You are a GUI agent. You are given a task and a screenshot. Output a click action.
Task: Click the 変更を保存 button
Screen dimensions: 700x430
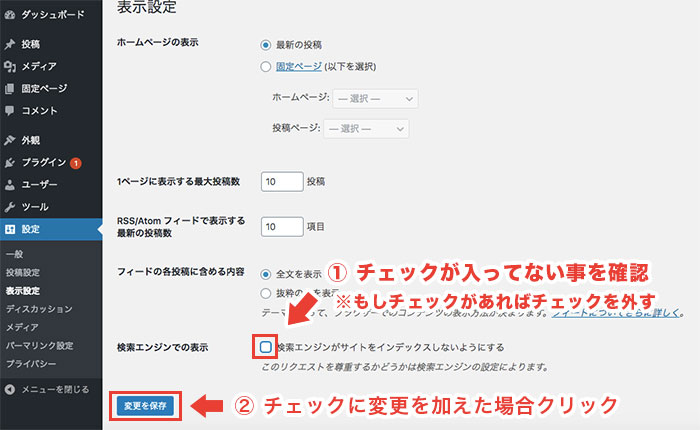pos(146,406)
